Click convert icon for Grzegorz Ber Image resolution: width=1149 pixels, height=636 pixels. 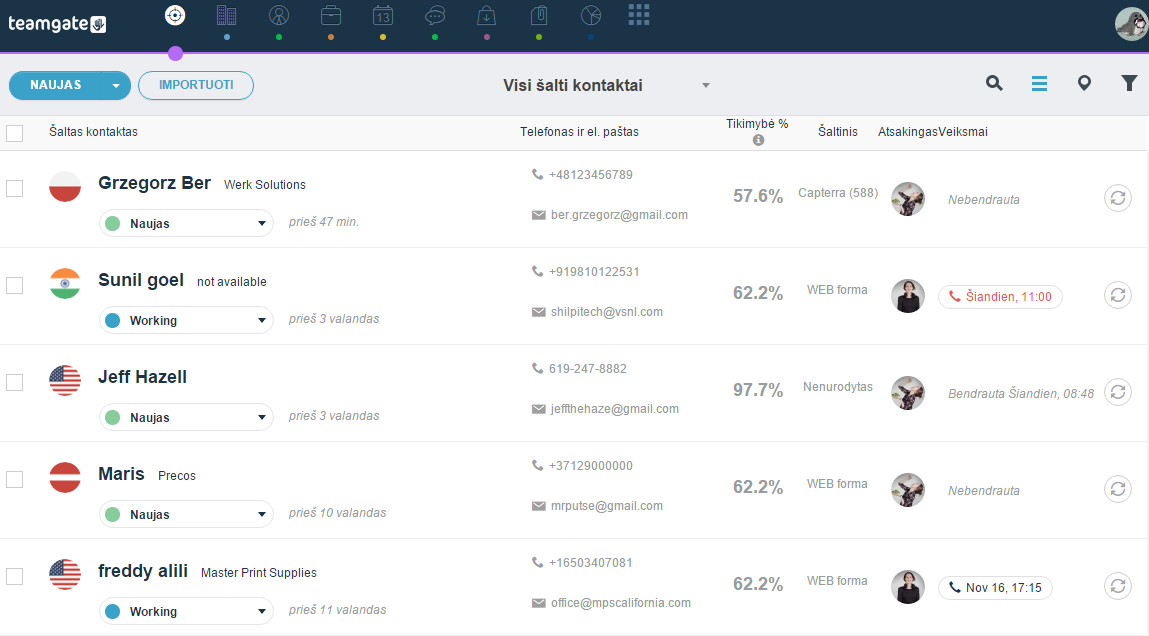tap(1117, 198)
